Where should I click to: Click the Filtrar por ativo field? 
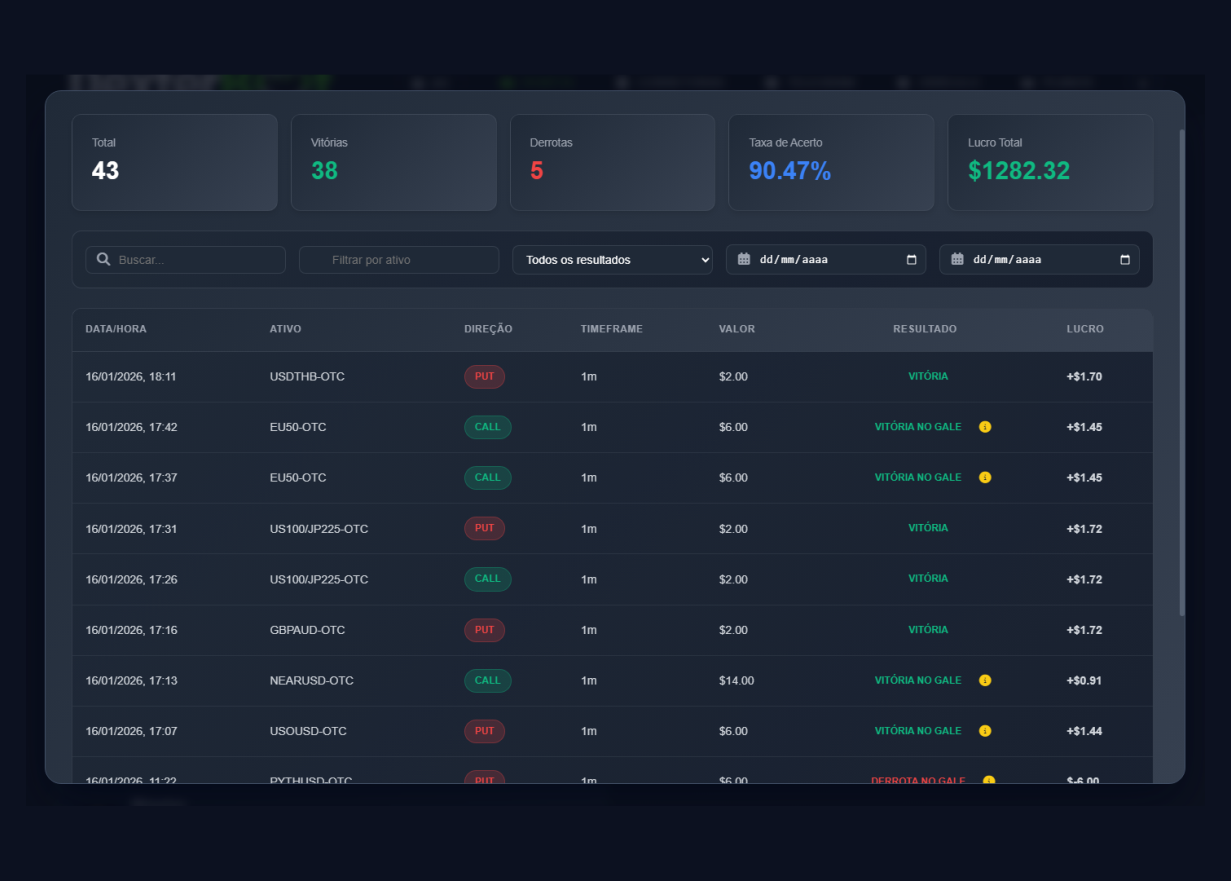(x=399, y=260)
